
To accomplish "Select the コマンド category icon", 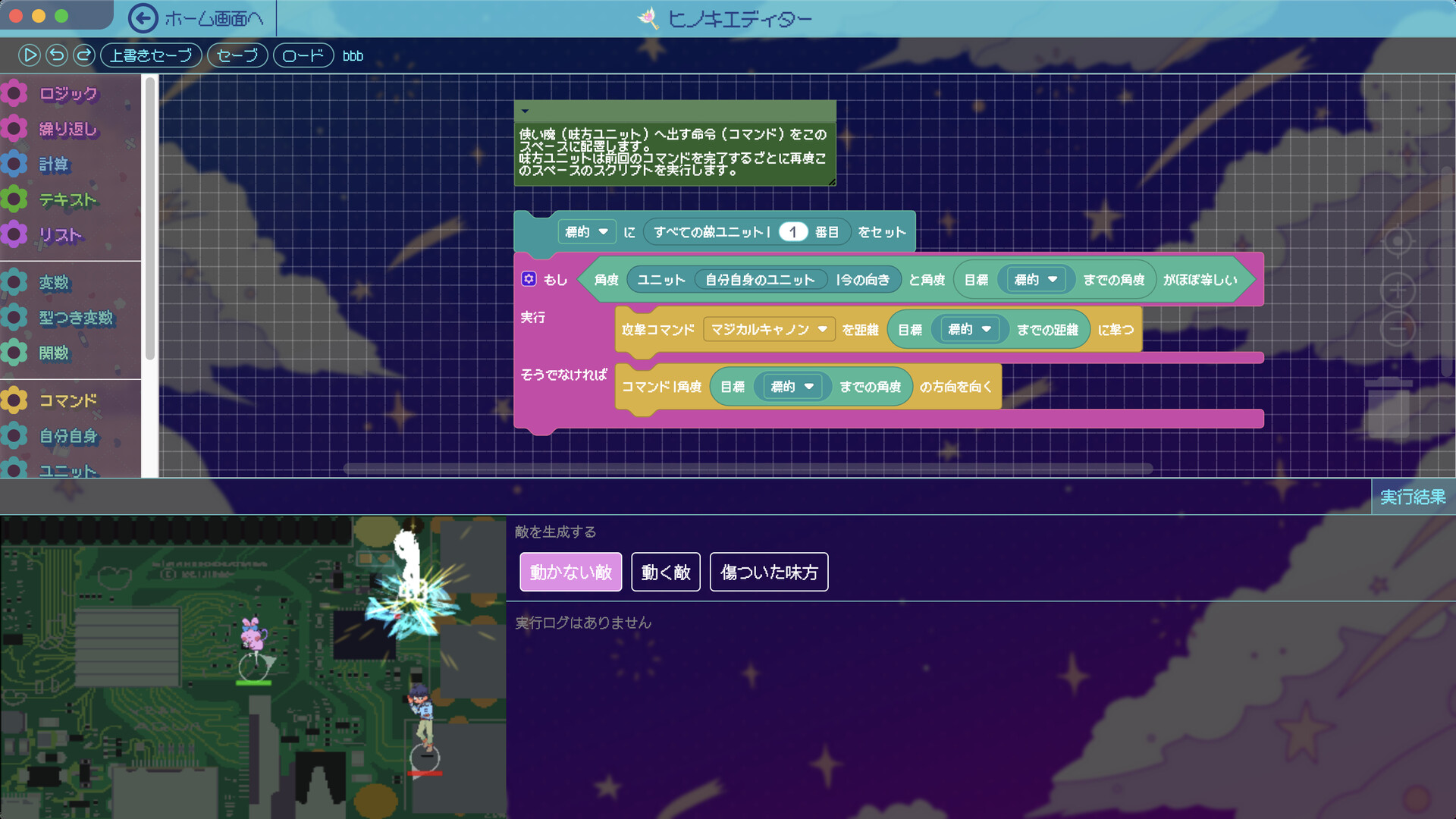I will click(15, 400).
